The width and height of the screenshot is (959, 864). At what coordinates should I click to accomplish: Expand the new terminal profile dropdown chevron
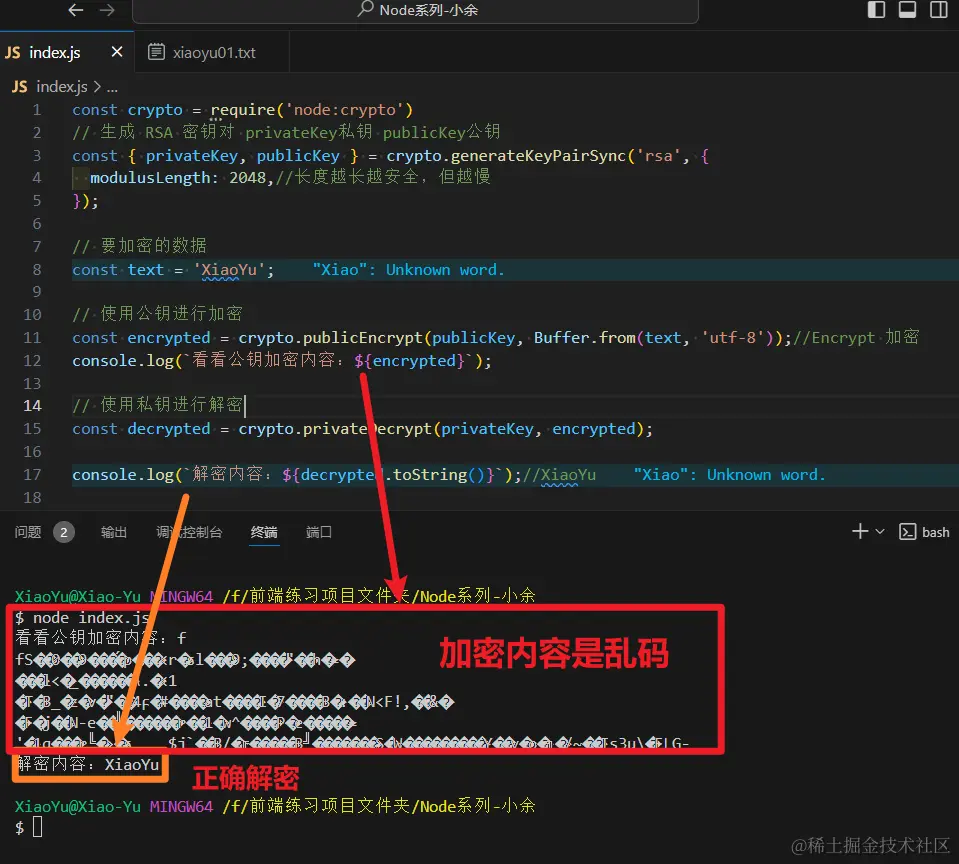[880, 531]
